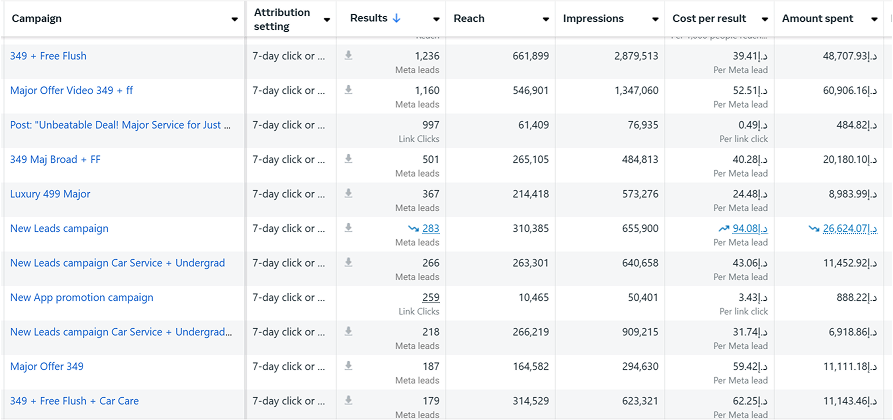Open the Post: "Unbeatable Deal!" campaign link
This screenshot has height=420, width=893.
pos(120,125)
